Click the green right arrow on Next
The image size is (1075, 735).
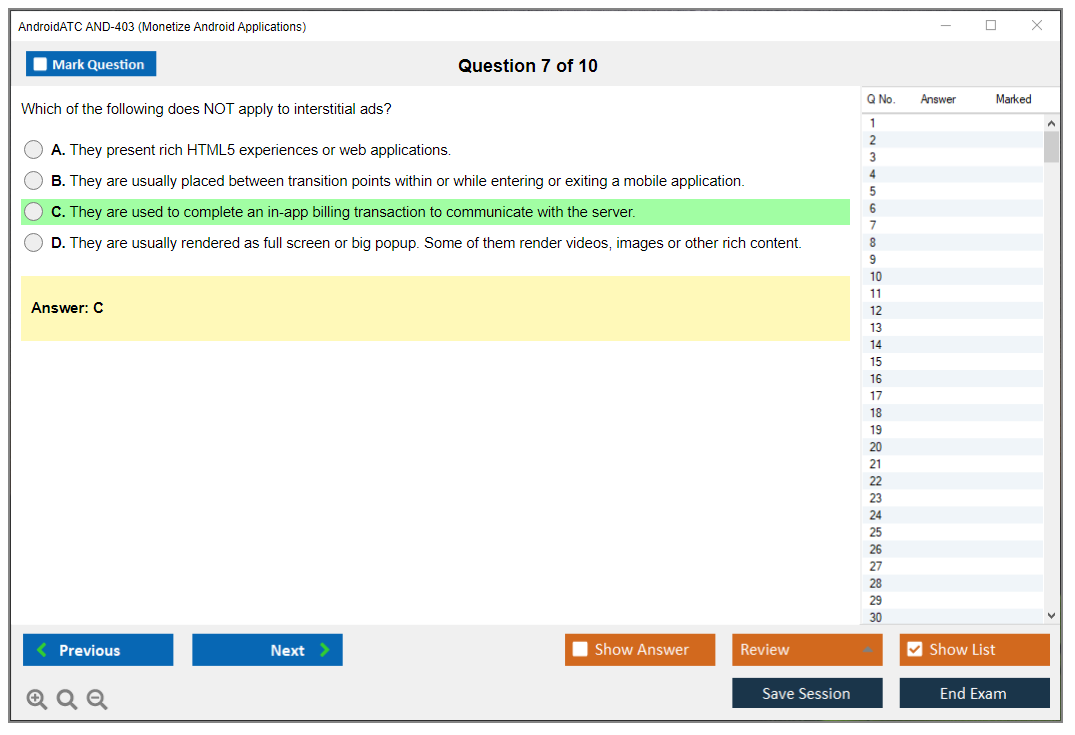coord(325,650)
